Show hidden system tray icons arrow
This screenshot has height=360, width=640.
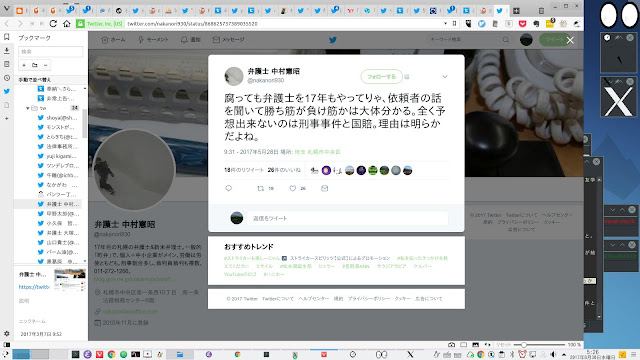tap(564, 354)
